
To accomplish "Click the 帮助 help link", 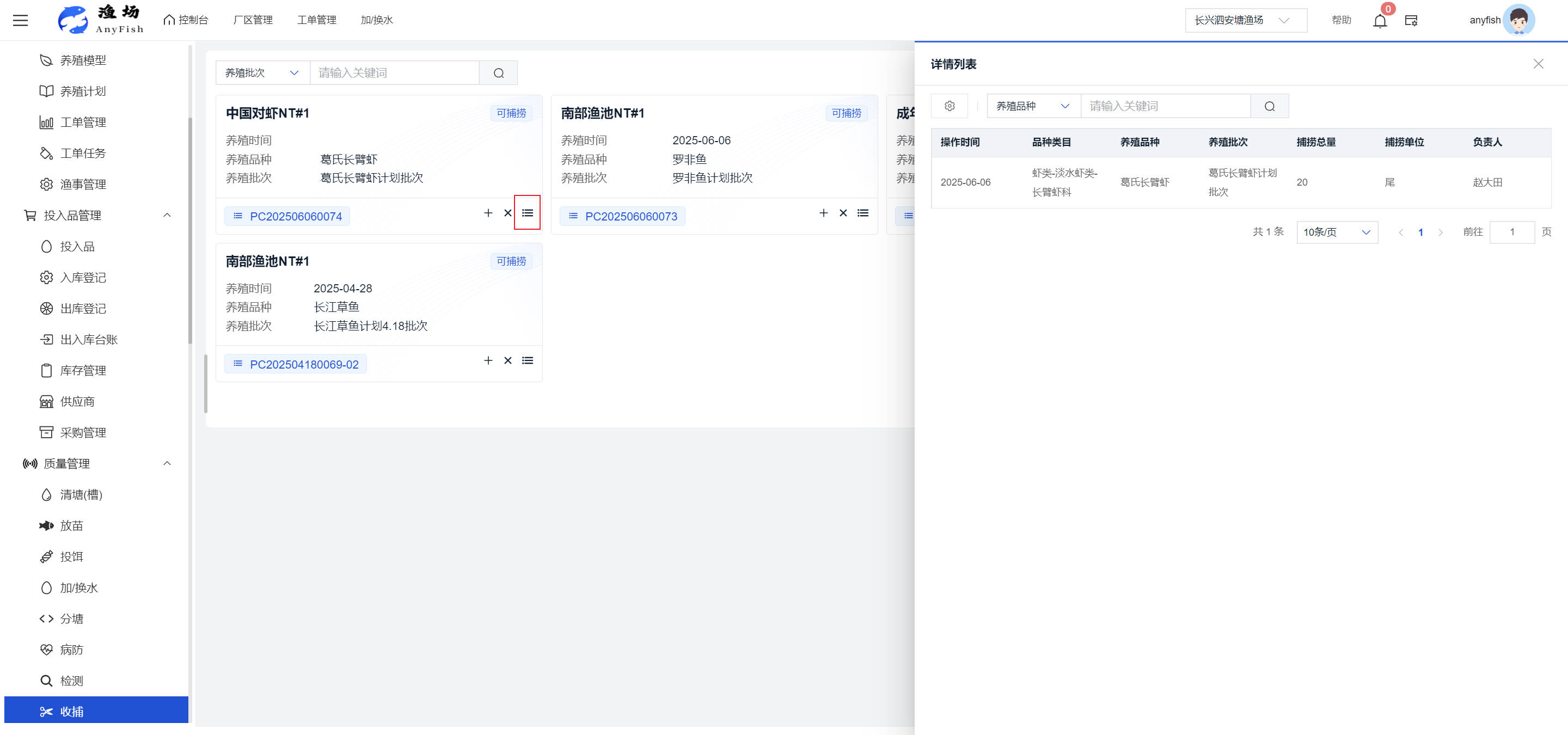I will click(x=1341, y=20).
